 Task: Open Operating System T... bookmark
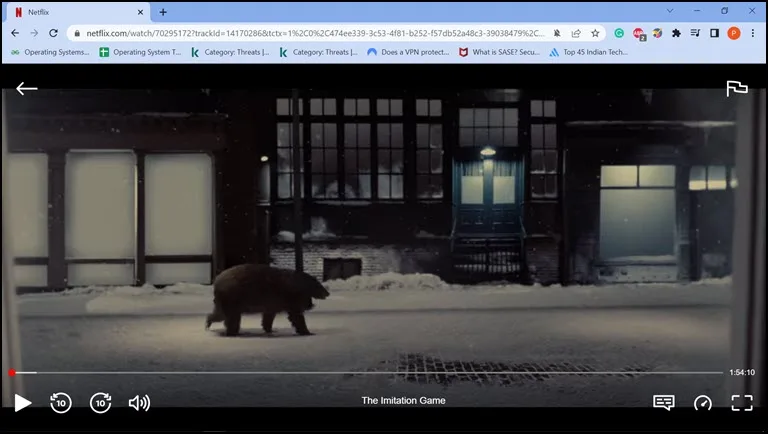[140, 52]
